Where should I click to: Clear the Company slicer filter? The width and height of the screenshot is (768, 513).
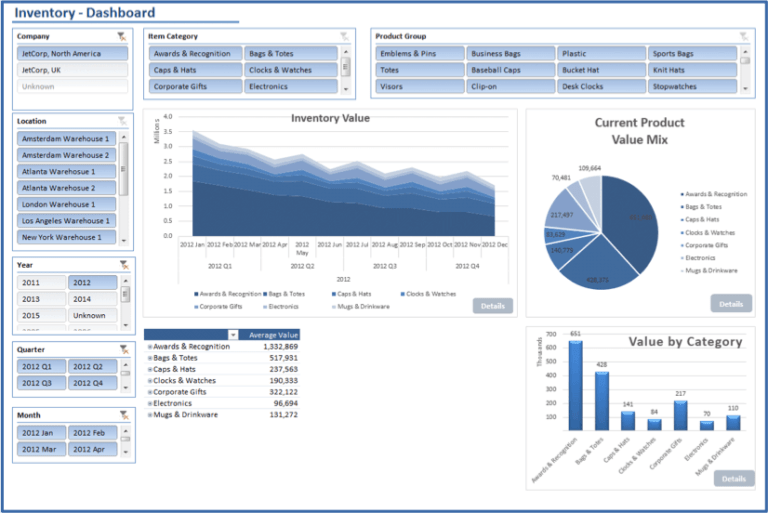click(x=121, y=36)
